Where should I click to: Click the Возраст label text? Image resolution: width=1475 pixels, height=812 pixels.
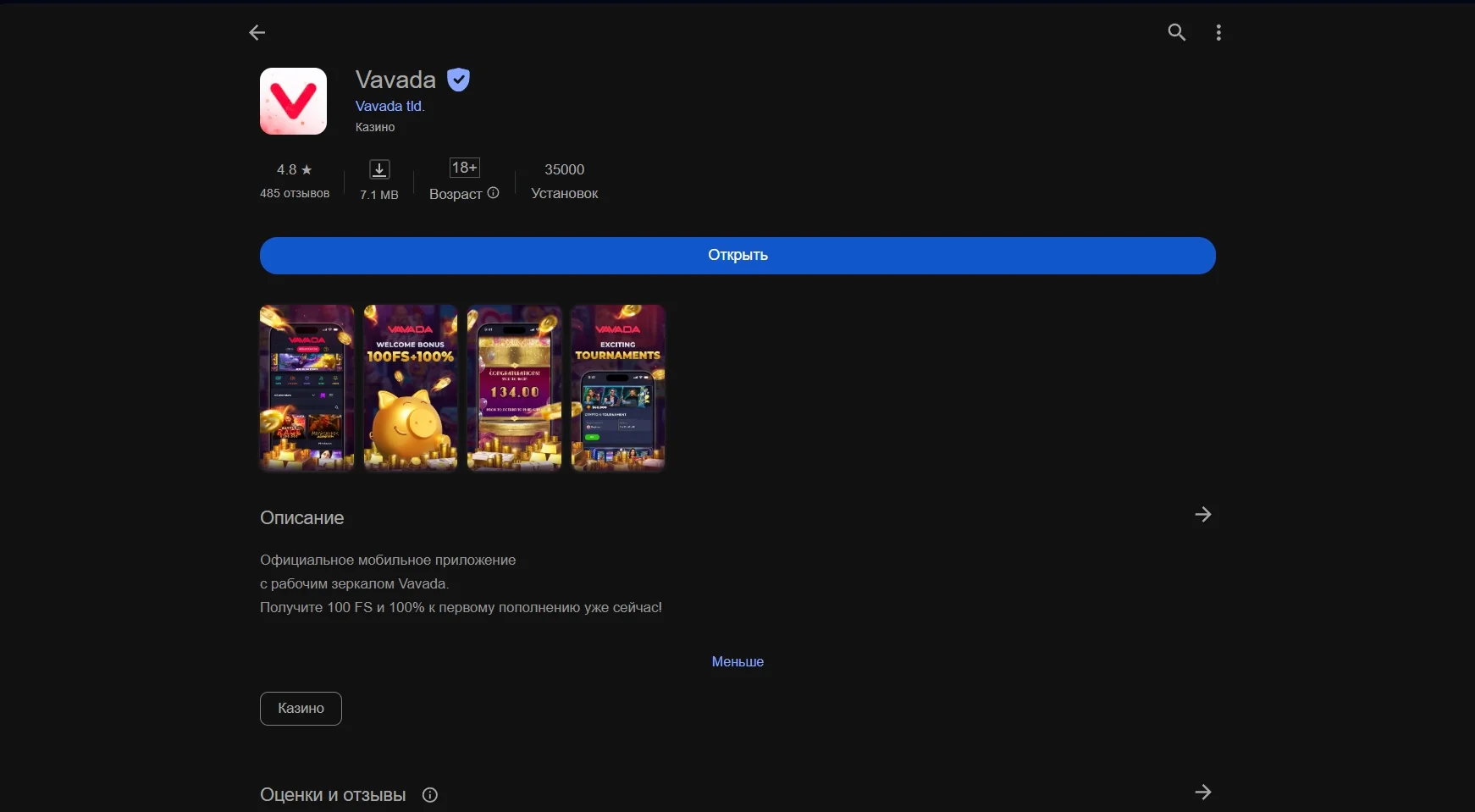456,194
